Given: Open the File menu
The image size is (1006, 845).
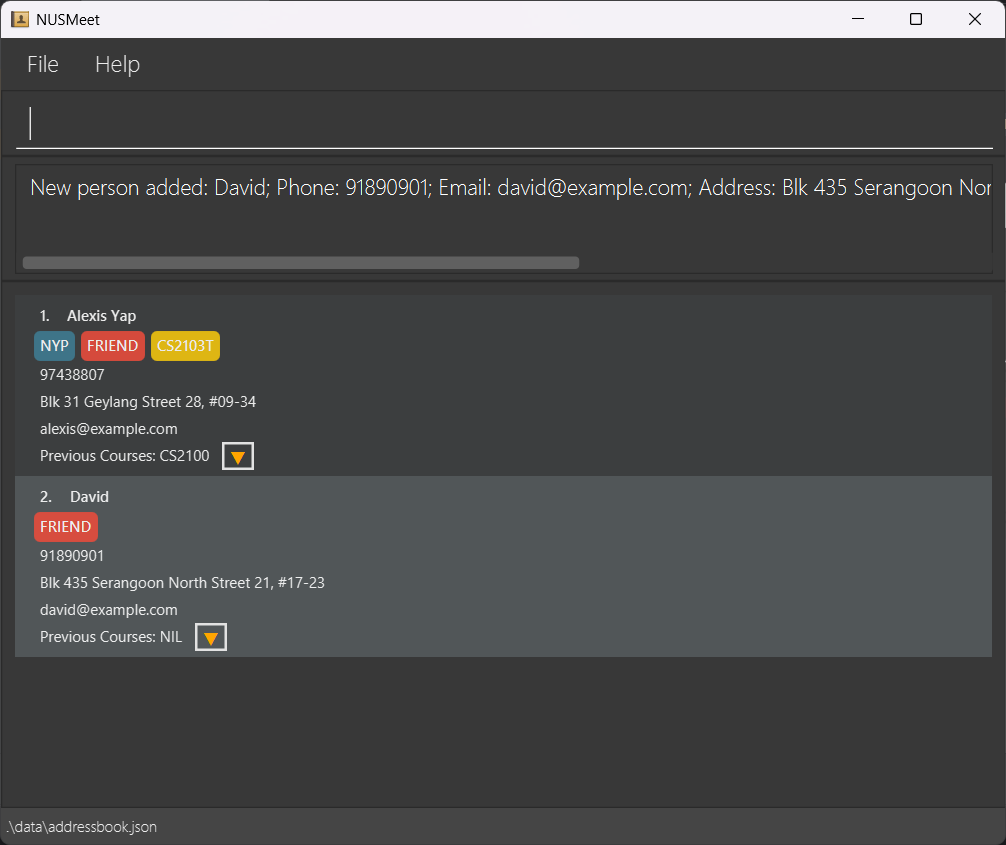Looking at the screenshot, I should point(43,64).
